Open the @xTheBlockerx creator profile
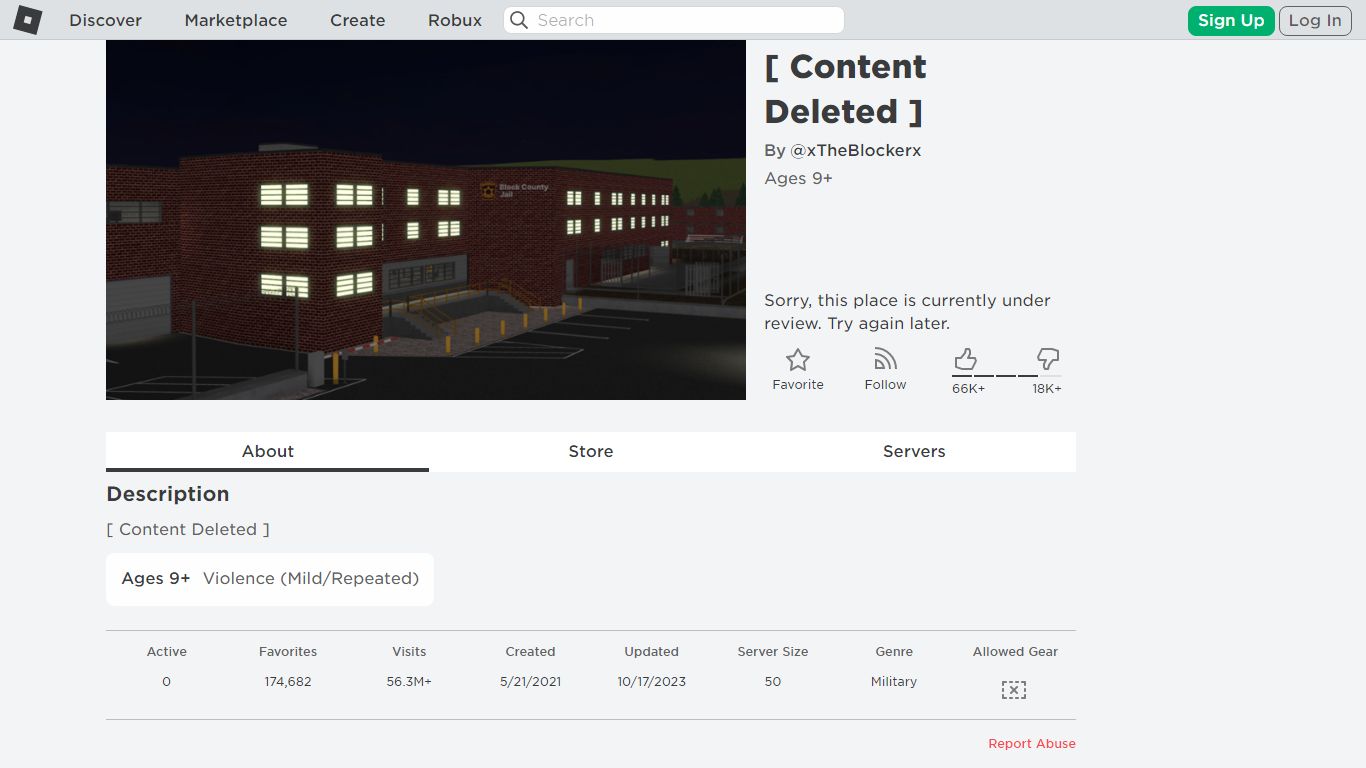The height and width of the screenshot is (768, 1366). click(856, 150)
